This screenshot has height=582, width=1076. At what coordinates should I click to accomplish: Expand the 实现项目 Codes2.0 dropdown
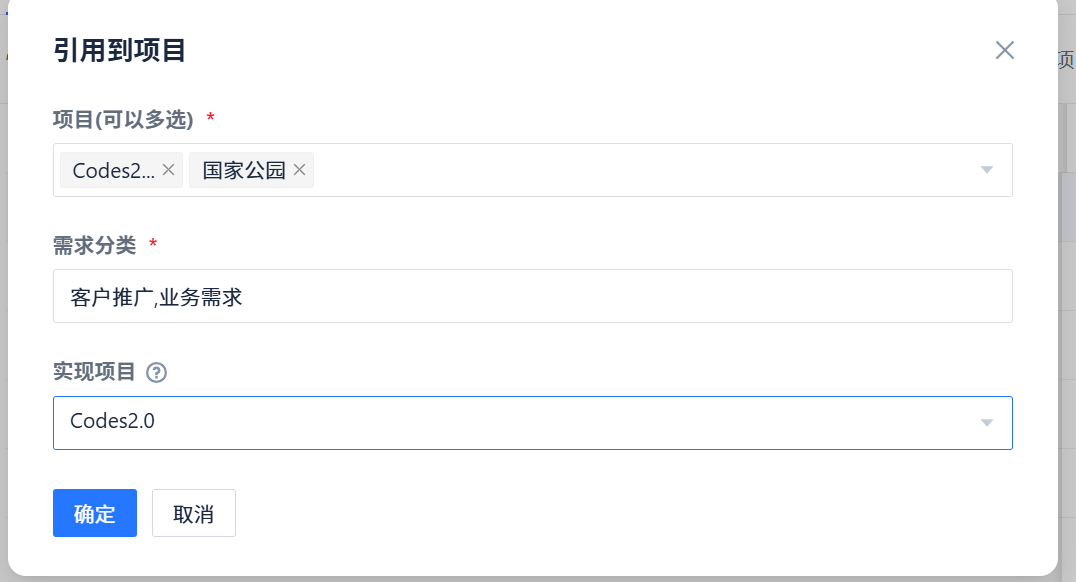tap(987, 422)
